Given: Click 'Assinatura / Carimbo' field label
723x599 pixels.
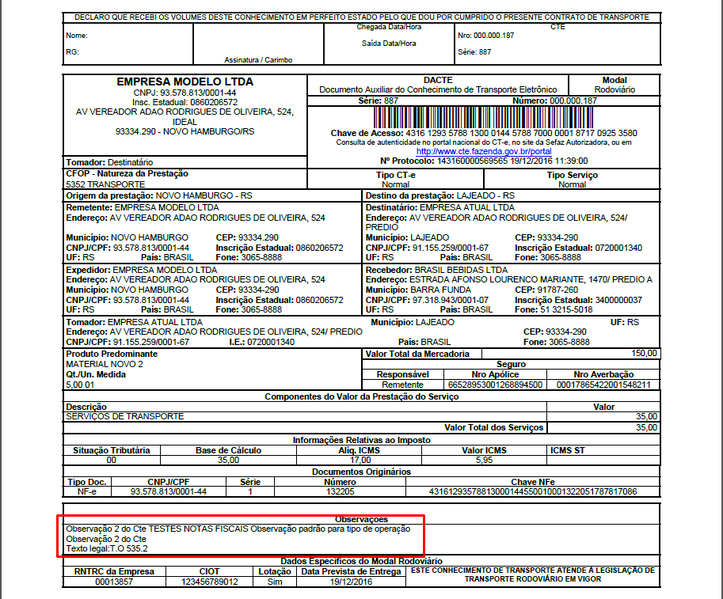Looking at the screenshot, I should pyautogui.click(x=258, y=60).
